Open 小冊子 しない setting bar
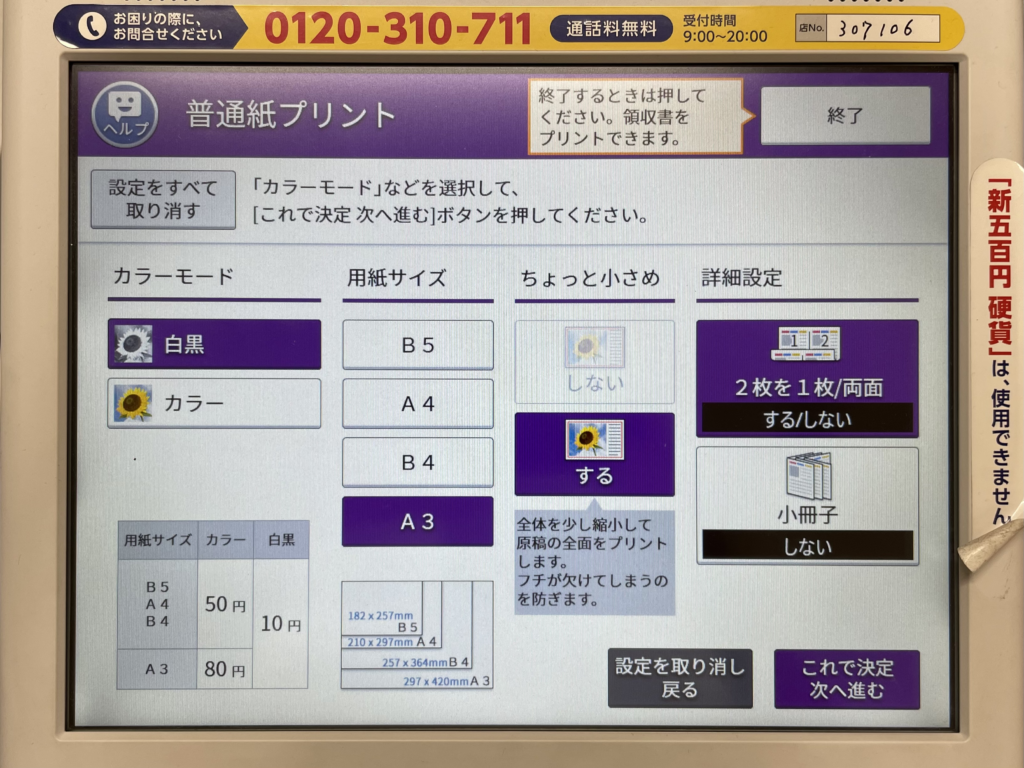 (807, 545)
